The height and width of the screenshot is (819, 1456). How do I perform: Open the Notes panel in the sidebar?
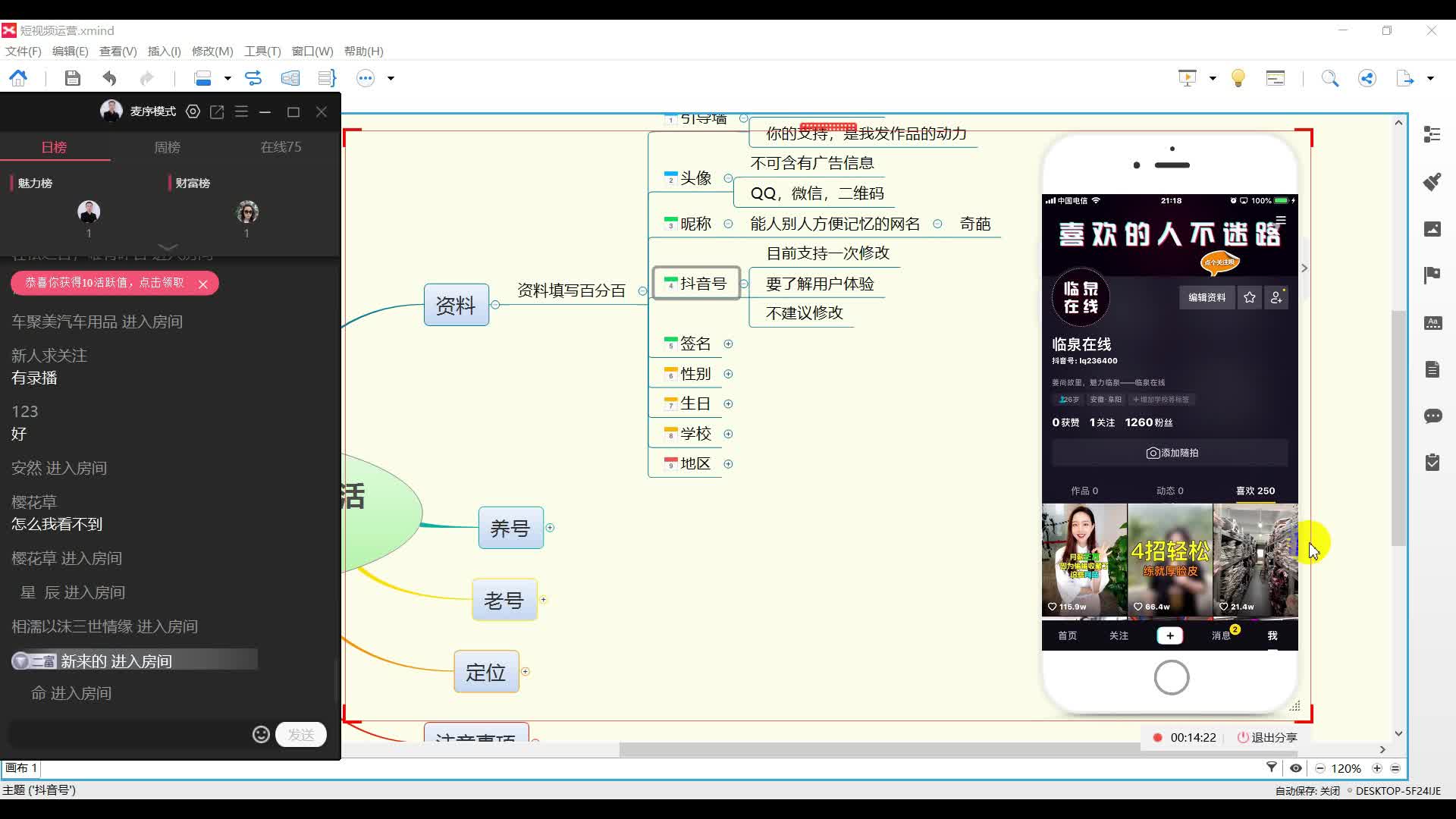tap(1432, 369)
